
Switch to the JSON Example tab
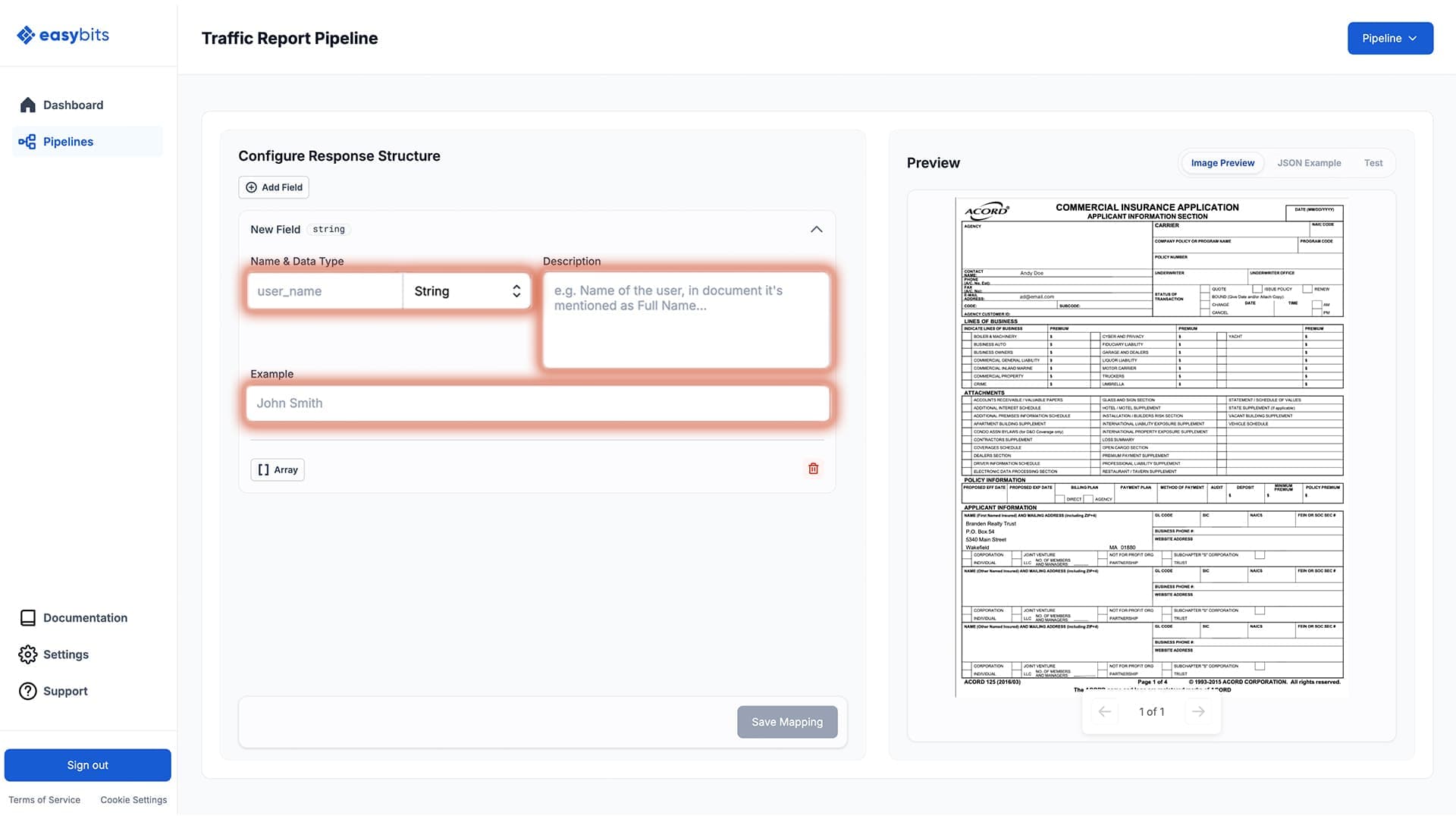click(1309, 163)
